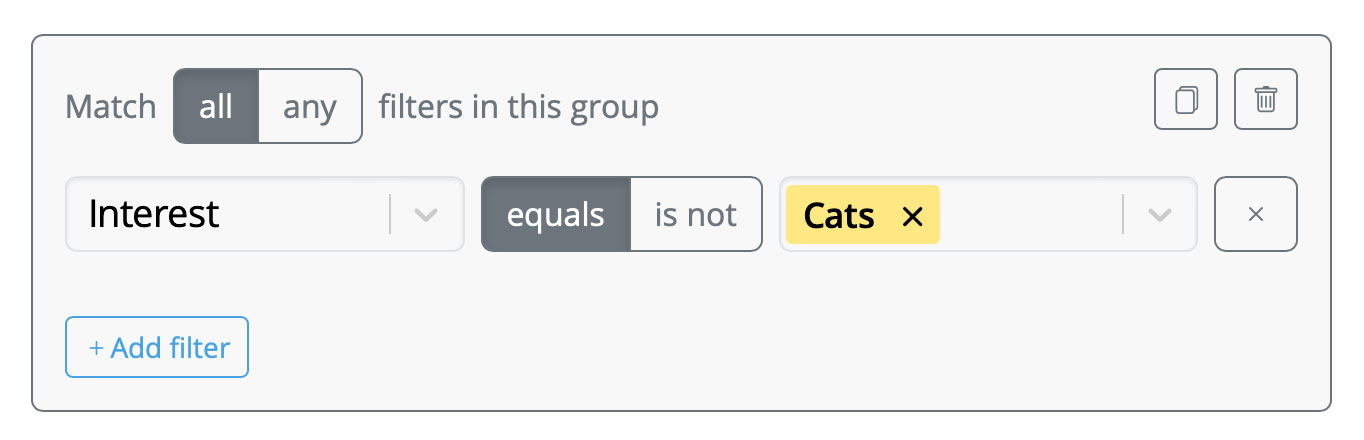Click the "filters in this group" text
Image resolution: width=1364 pixels, height=440 pixels.
519,106
